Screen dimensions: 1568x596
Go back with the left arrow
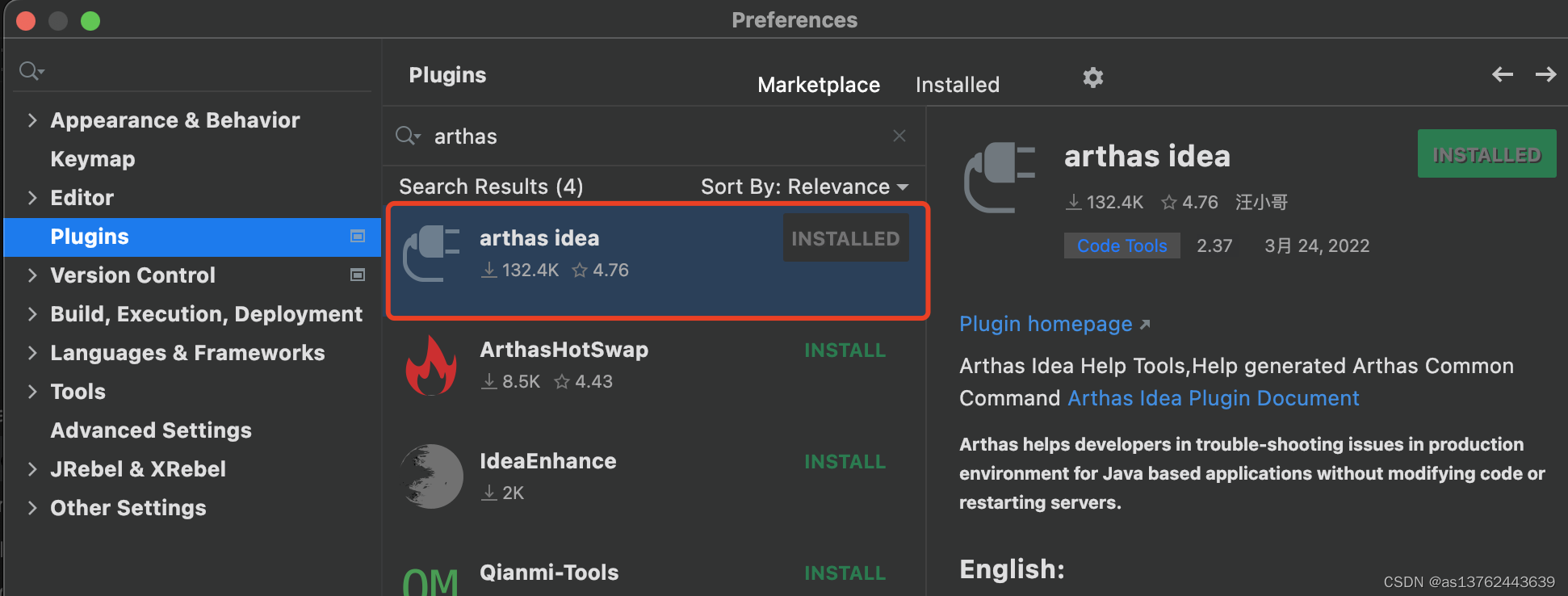tap(1502, 74)
